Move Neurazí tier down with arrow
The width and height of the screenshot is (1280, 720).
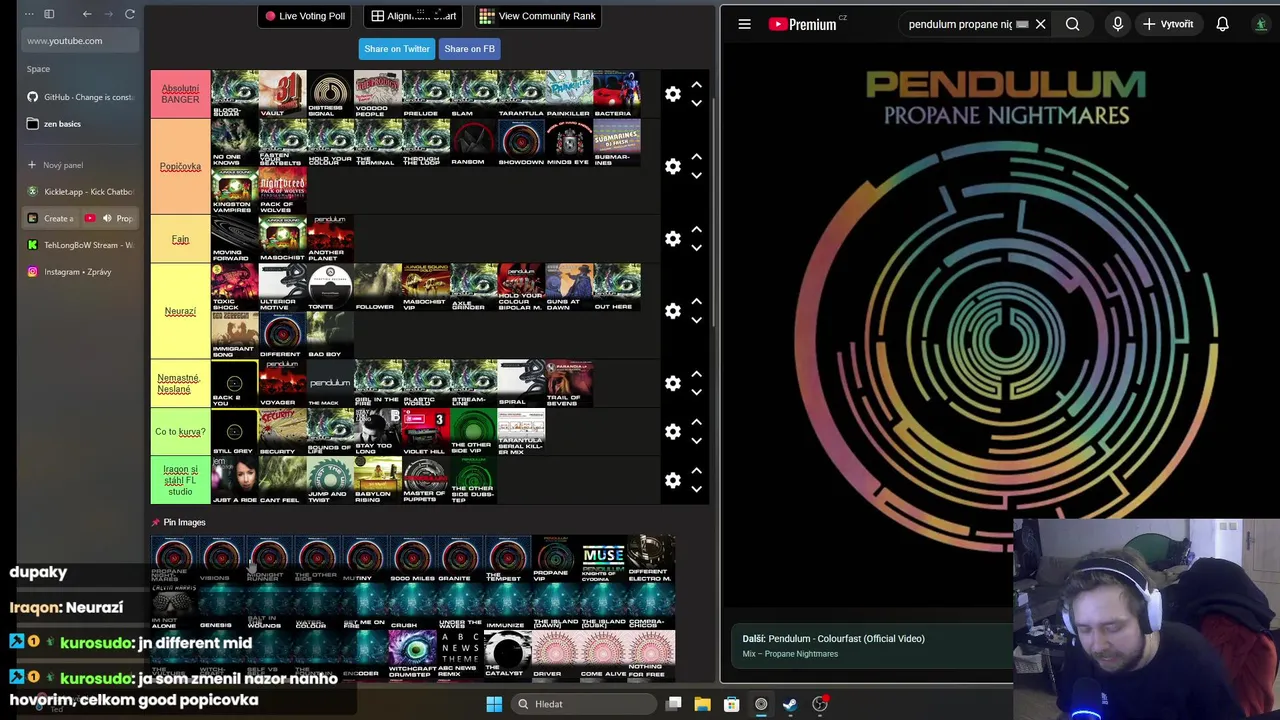pos(697,320)
